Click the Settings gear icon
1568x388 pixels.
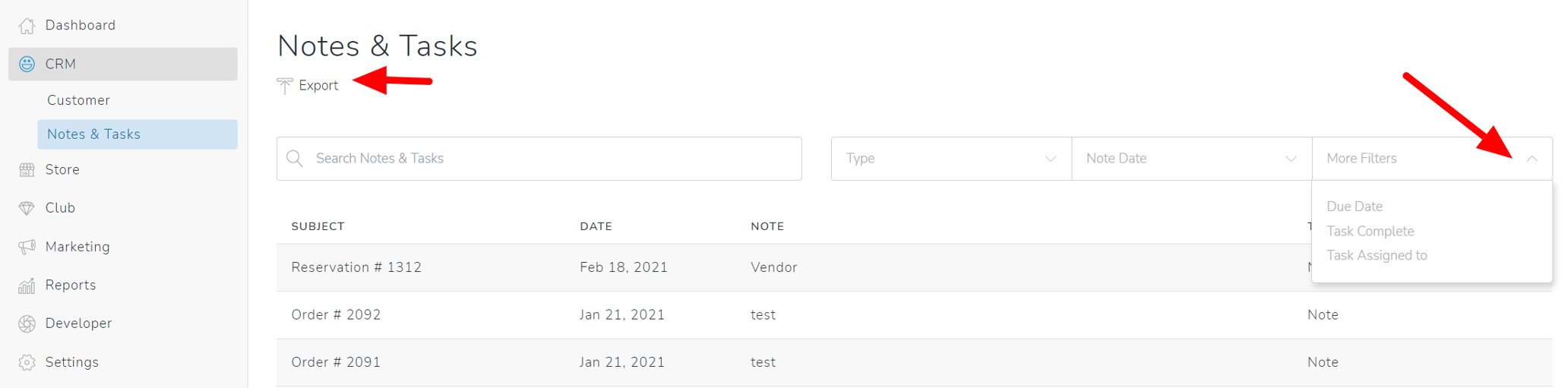(x=27, y=362)
